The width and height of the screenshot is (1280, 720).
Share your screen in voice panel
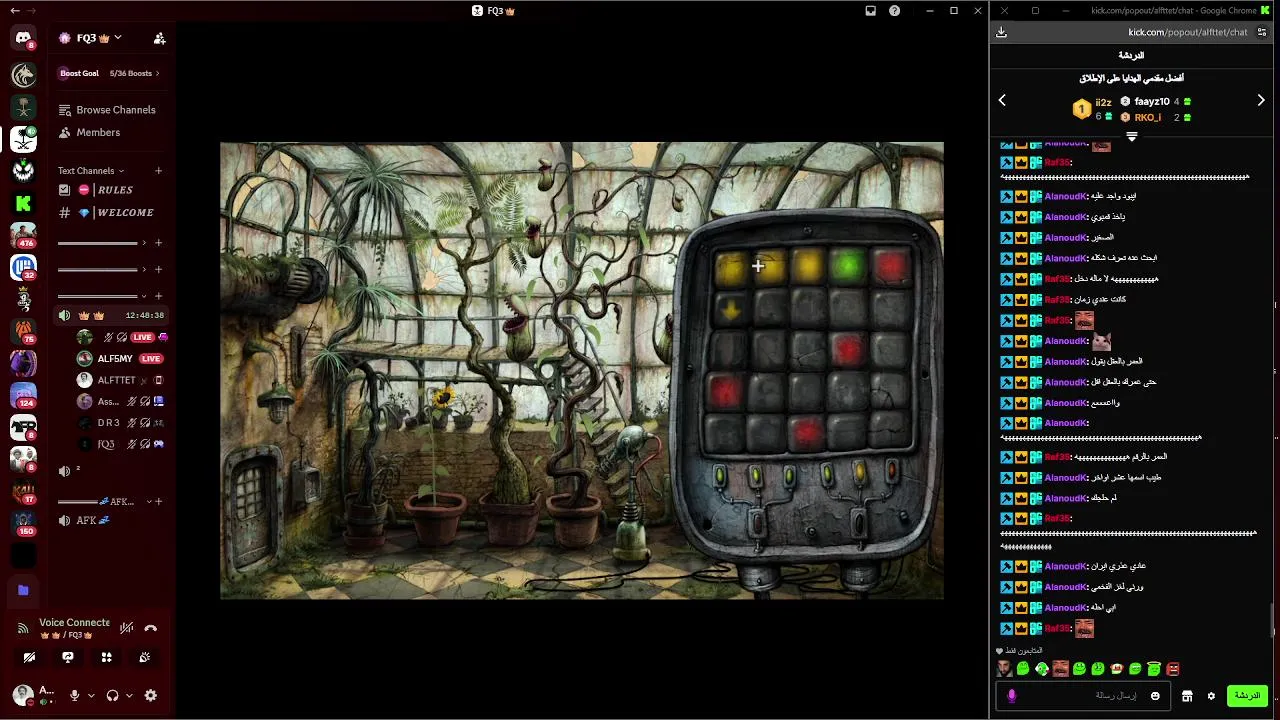click(x=68, y=657)
